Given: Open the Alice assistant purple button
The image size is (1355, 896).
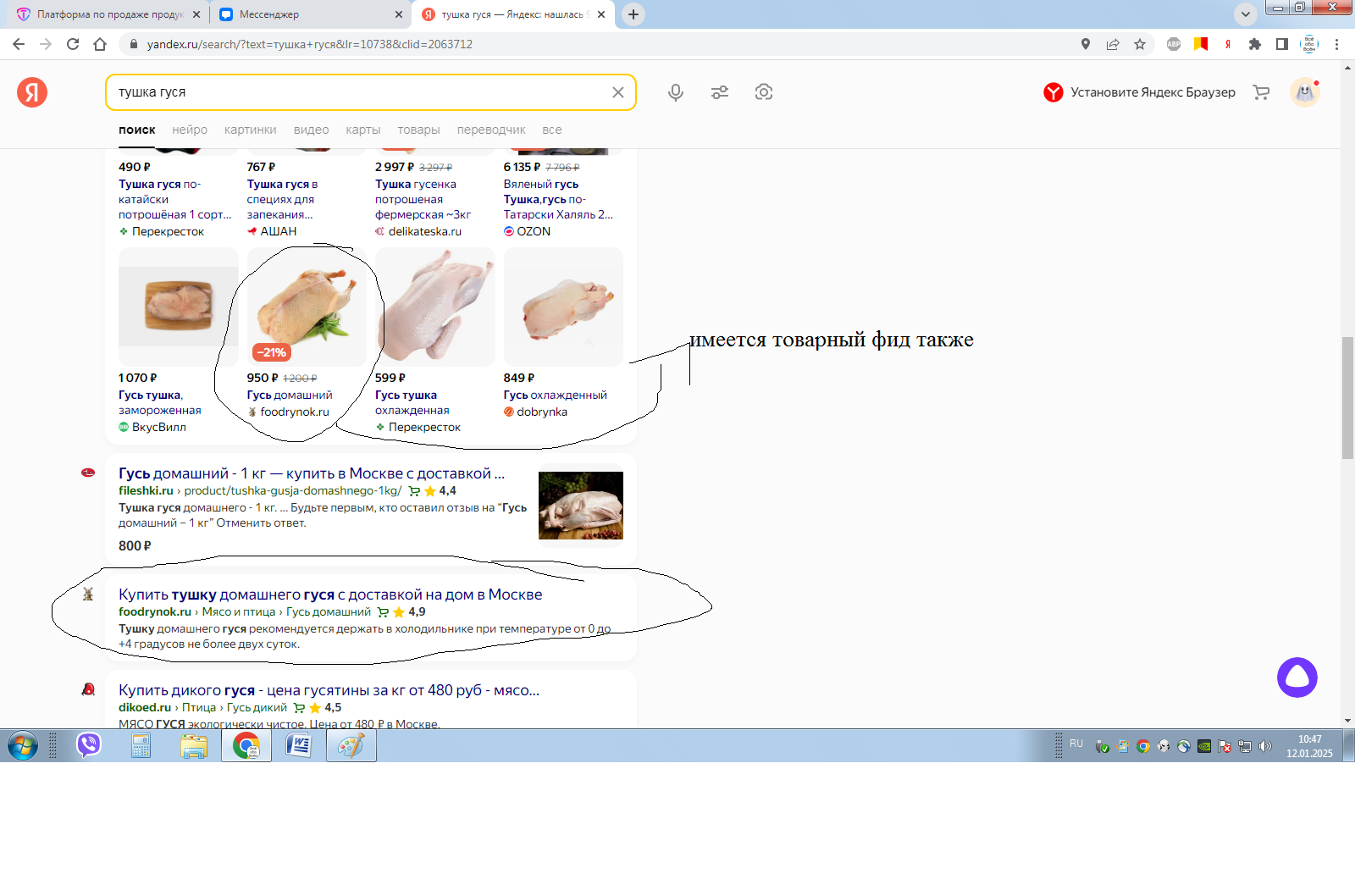Looking at the screenshot, I should [1297, 678].
